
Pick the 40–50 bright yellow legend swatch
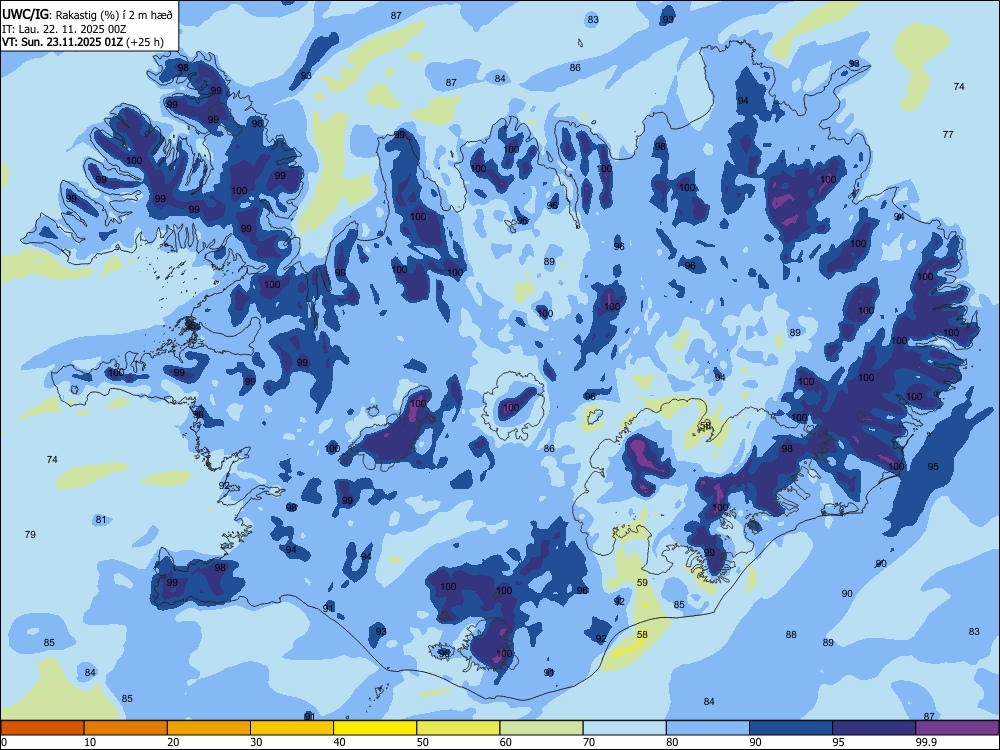[375, 728]
